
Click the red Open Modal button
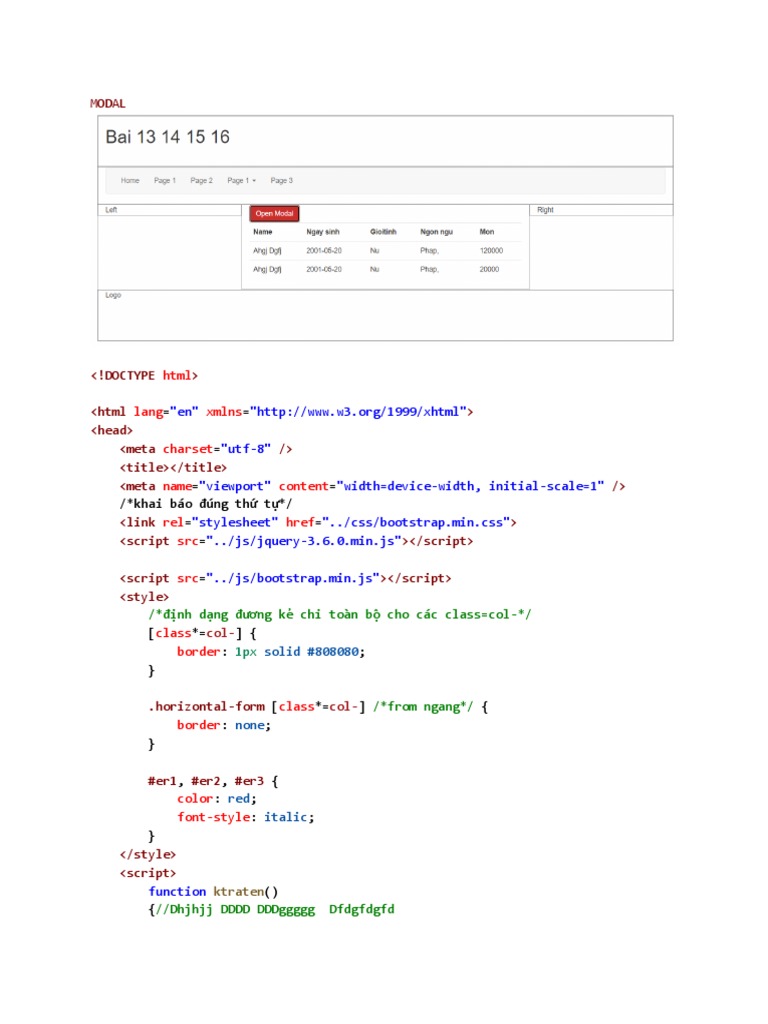click(274, 214)
